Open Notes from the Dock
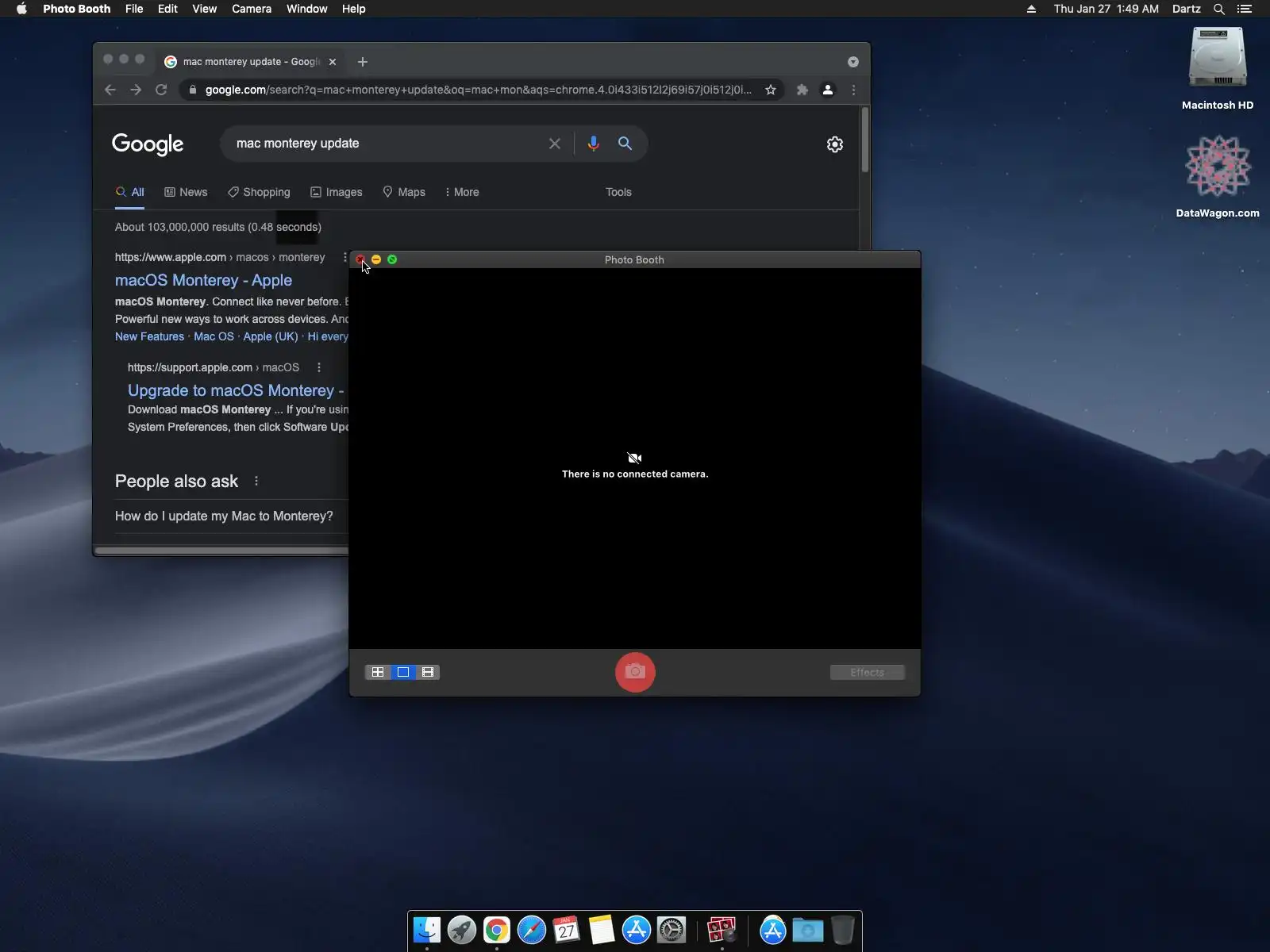 coord(602,930)
